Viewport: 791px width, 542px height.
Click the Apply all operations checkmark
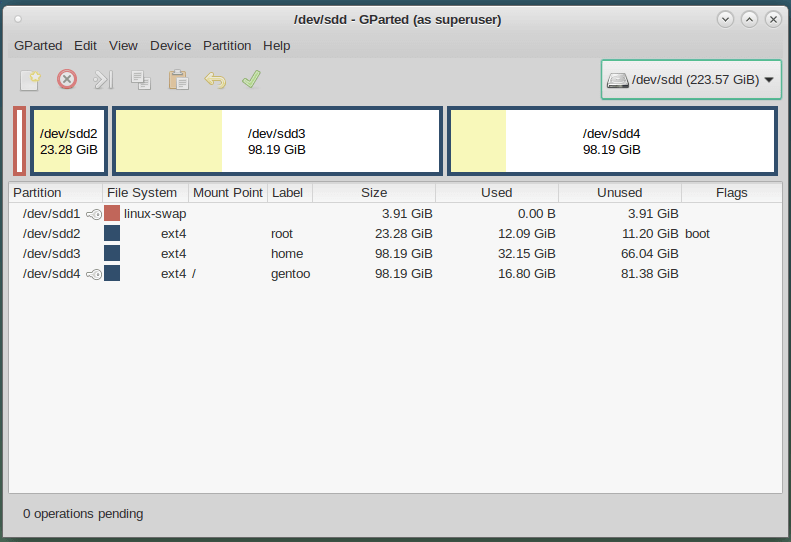(x=251, y=80)
